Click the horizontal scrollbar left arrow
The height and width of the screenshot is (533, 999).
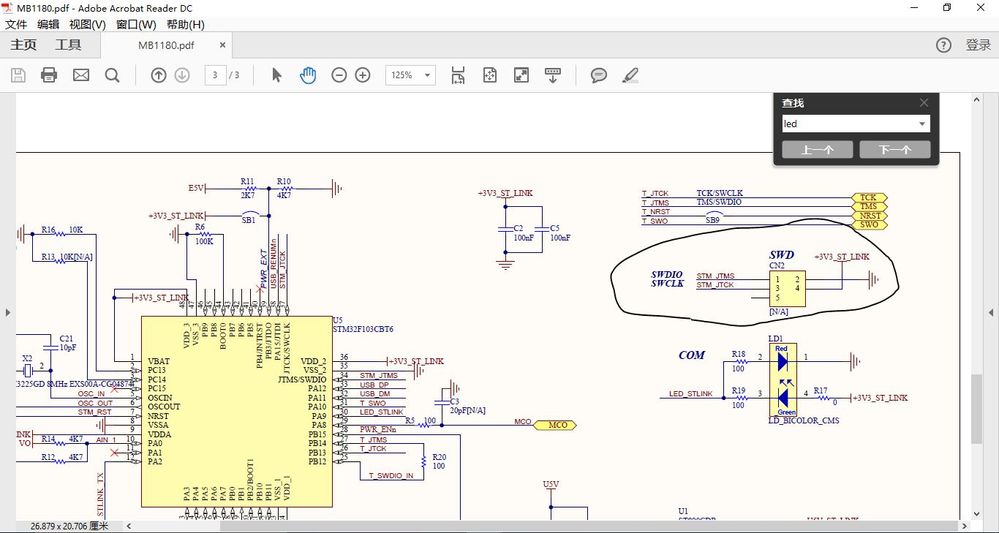(x=130, y=526)
